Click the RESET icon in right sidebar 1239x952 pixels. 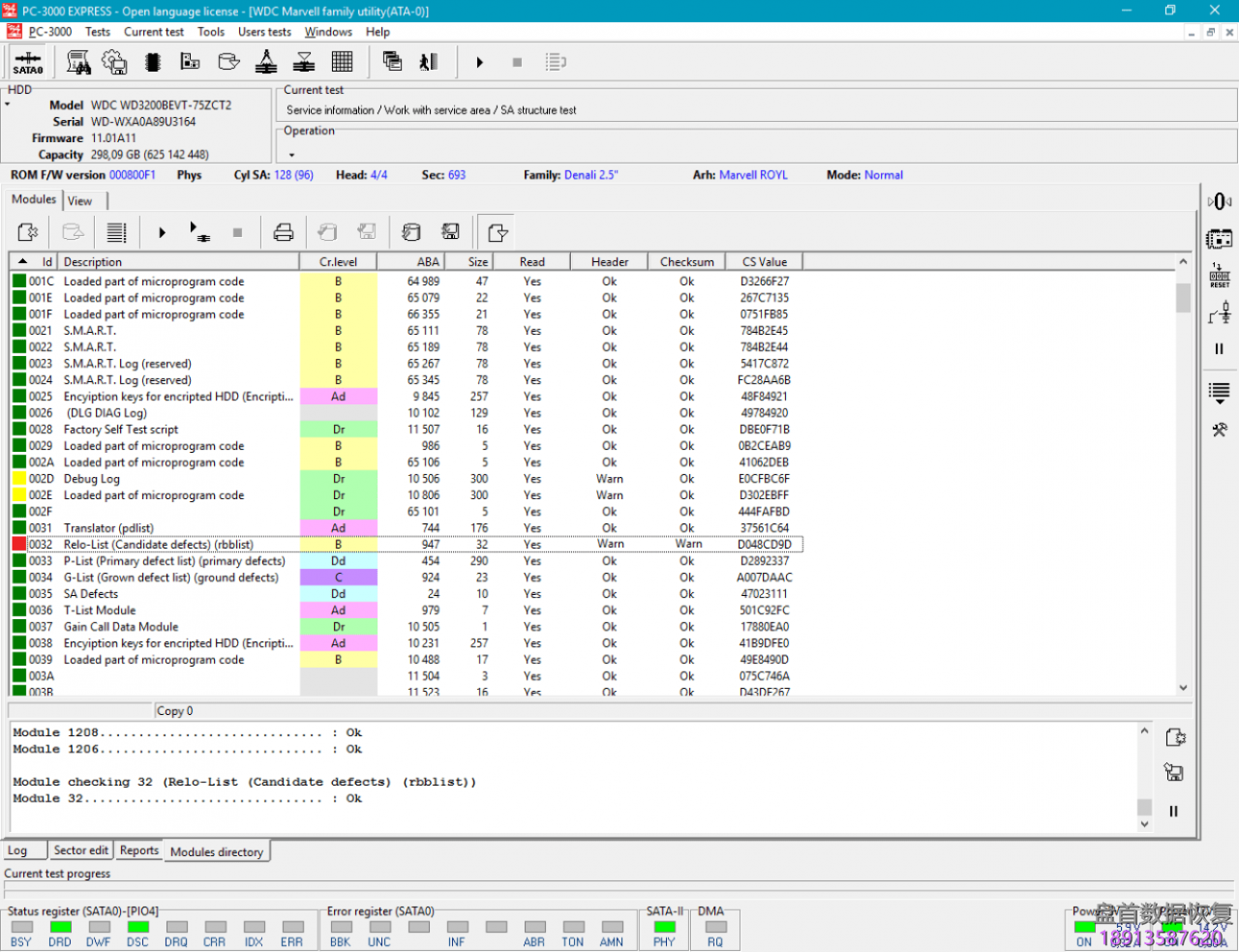point(1219,276)
